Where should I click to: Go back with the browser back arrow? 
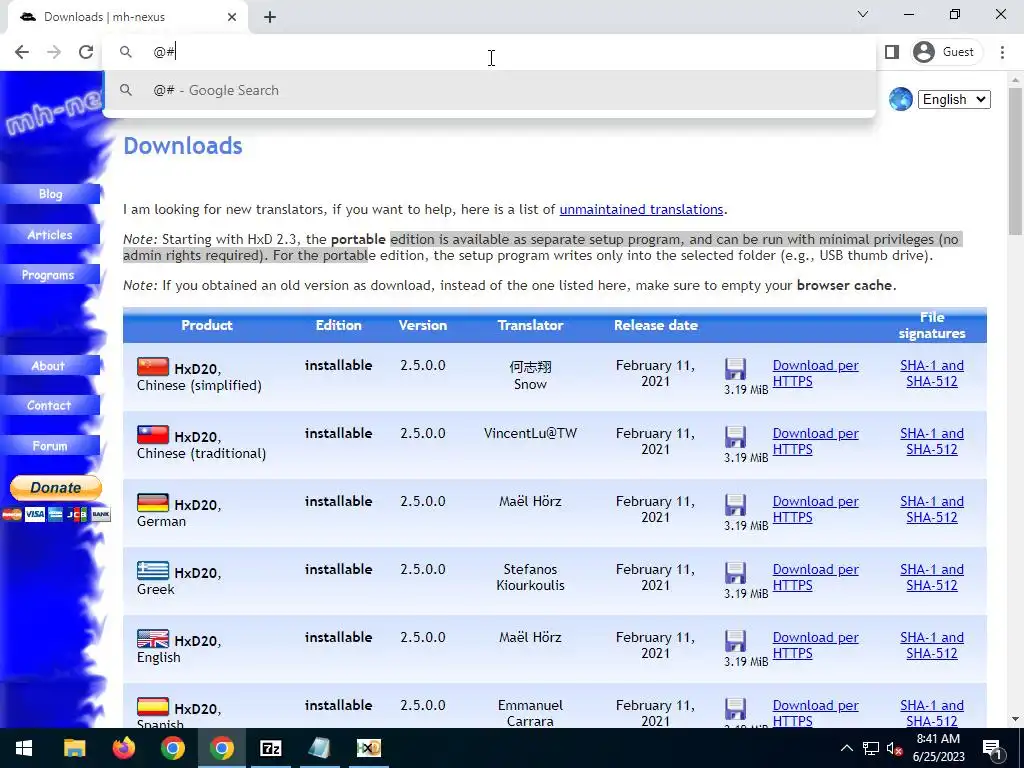[x=22, y=52]
